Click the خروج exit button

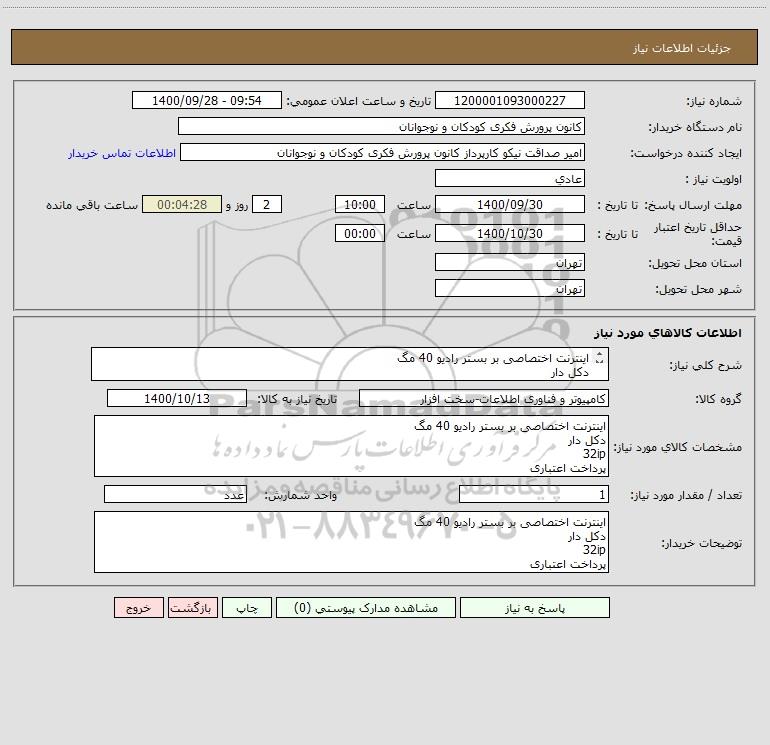[x=138, y=607]
